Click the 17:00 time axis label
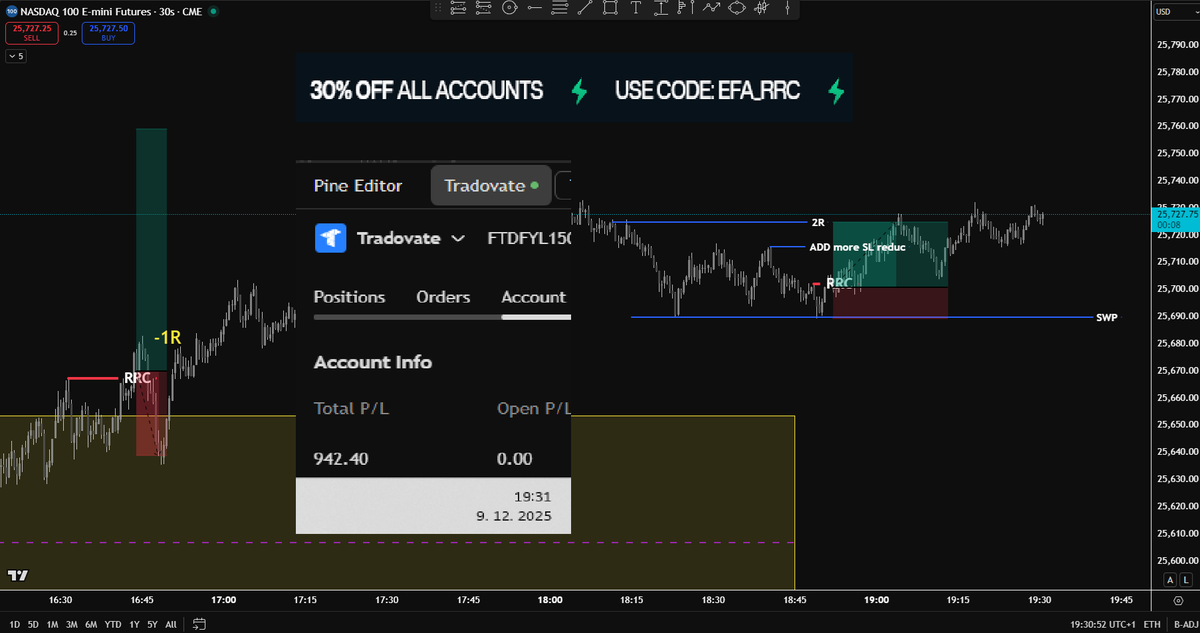 tap(224, 600)
